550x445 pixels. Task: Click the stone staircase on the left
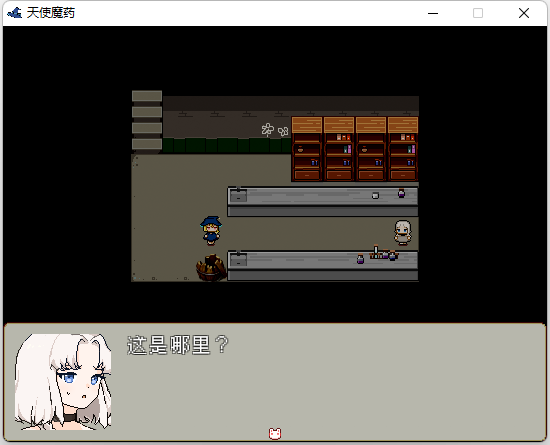coord(147,121)
